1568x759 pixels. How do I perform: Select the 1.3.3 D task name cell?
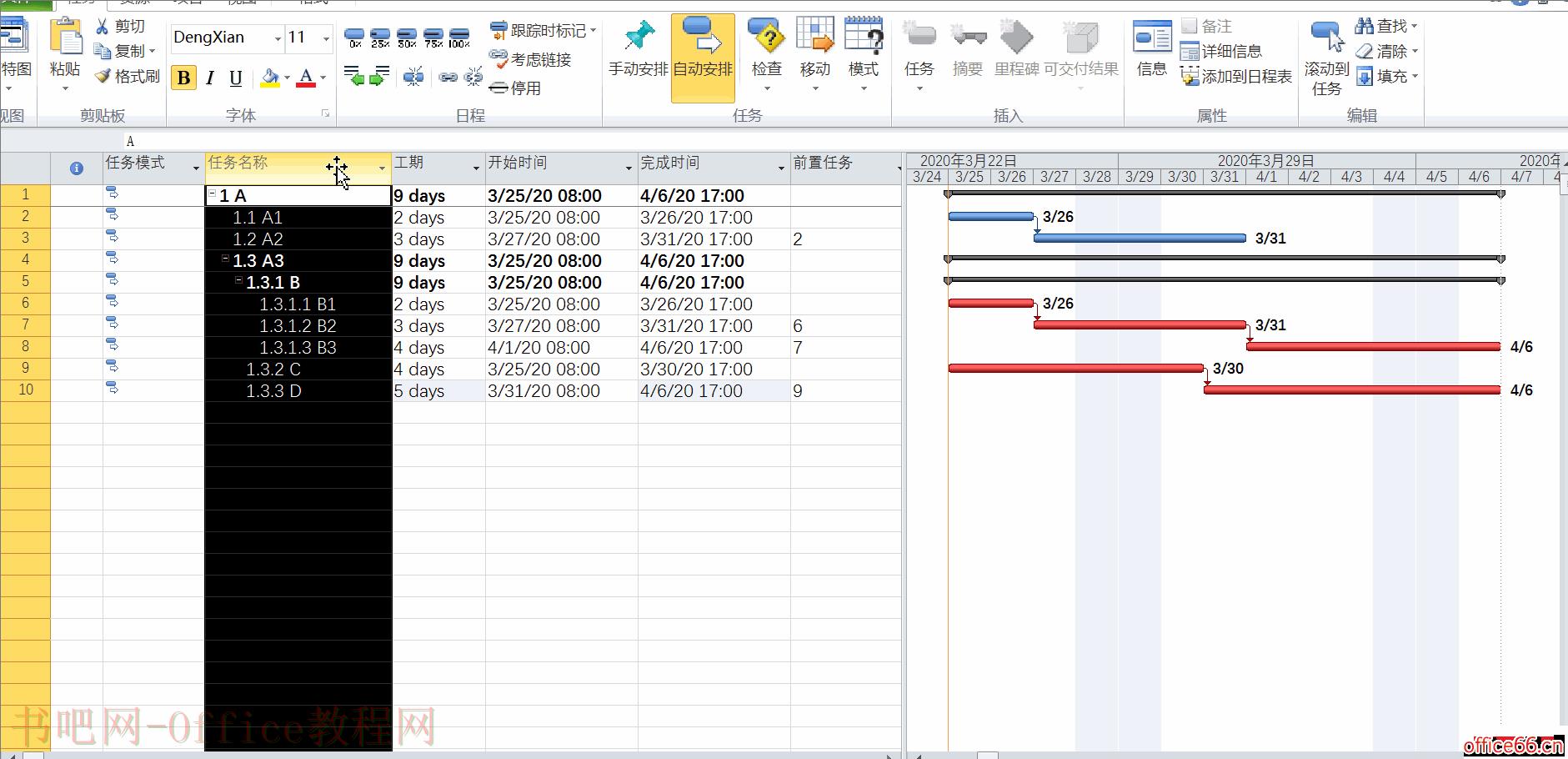coord(298,390)
